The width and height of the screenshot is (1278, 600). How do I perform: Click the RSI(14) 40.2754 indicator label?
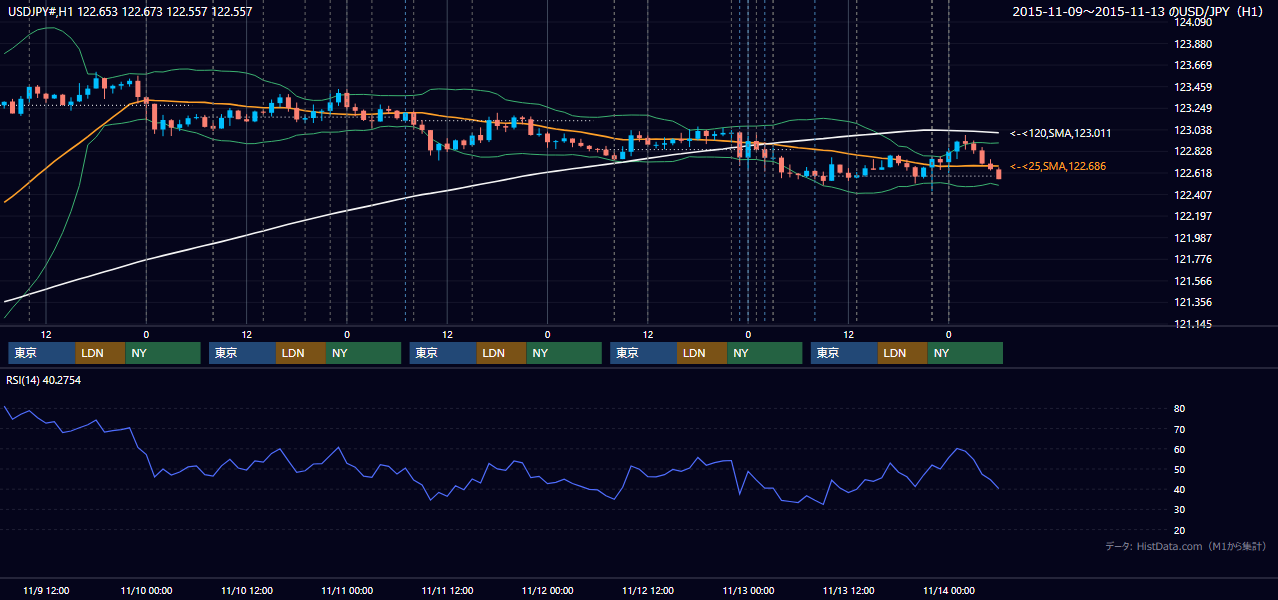pos(44,380)
